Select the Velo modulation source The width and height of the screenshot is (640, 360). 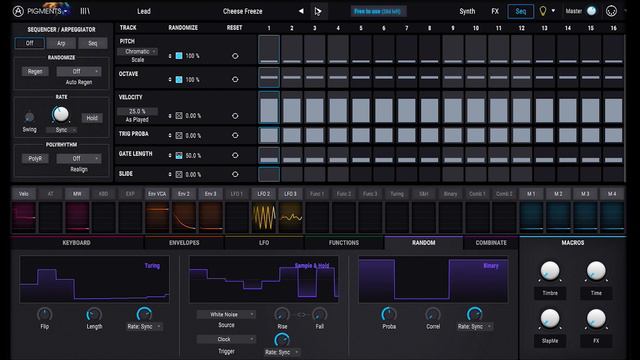[x=24, y=194]
